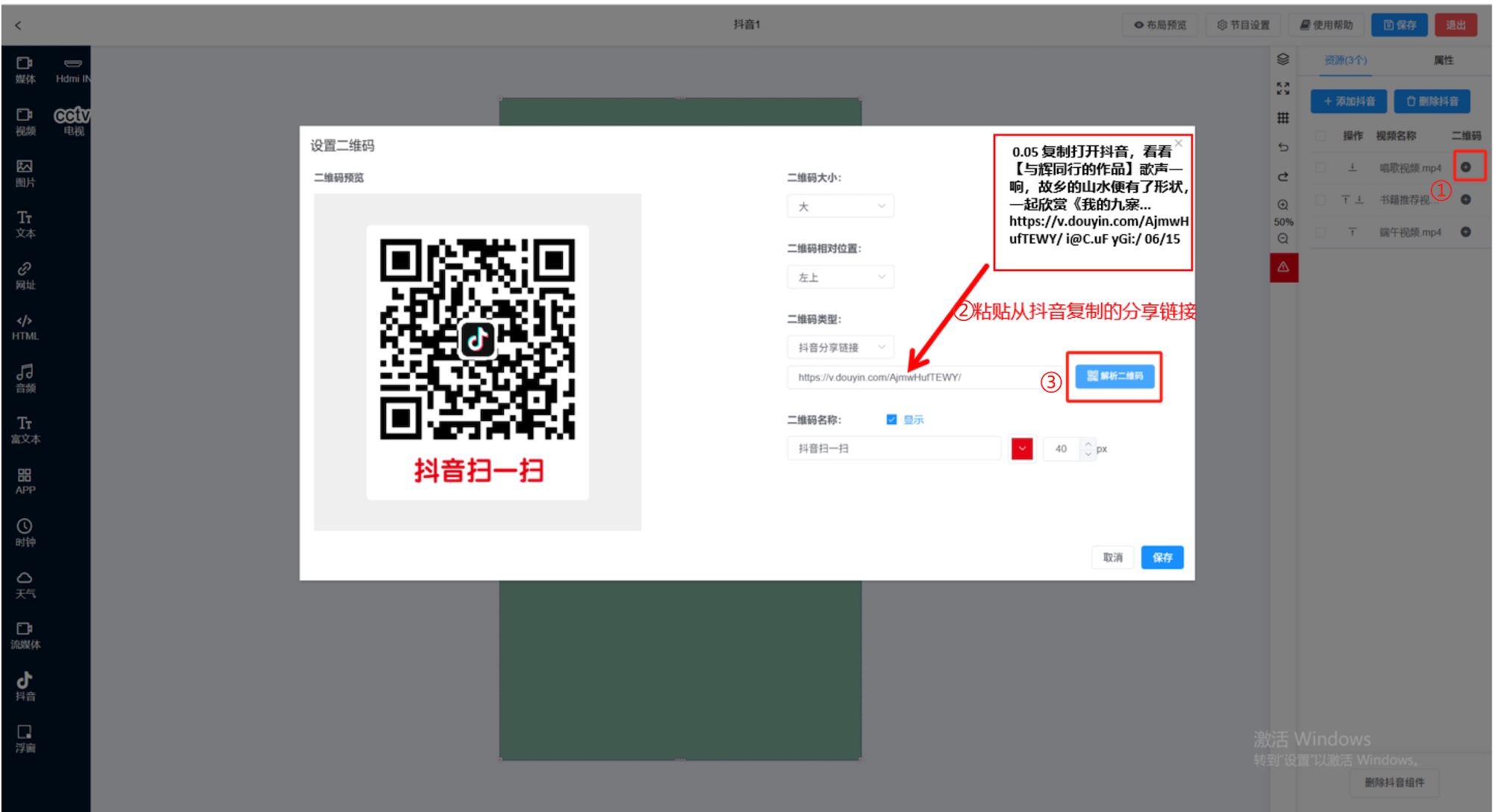Open QR code settings for 书籍推荐视 row
Screen dimensions: 1493x812
point(1465,199)
